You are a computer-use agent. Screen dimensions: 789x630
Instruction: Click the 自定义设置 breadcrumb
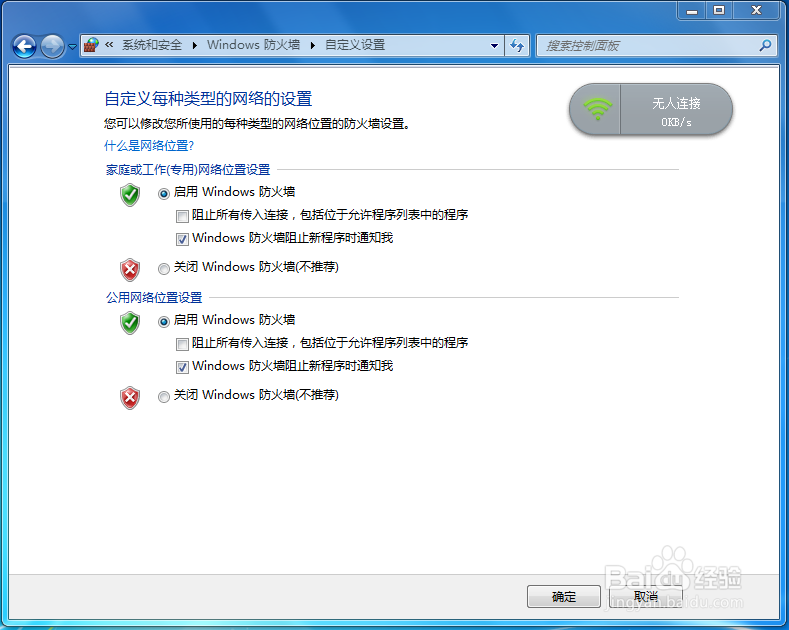(355, 45)
